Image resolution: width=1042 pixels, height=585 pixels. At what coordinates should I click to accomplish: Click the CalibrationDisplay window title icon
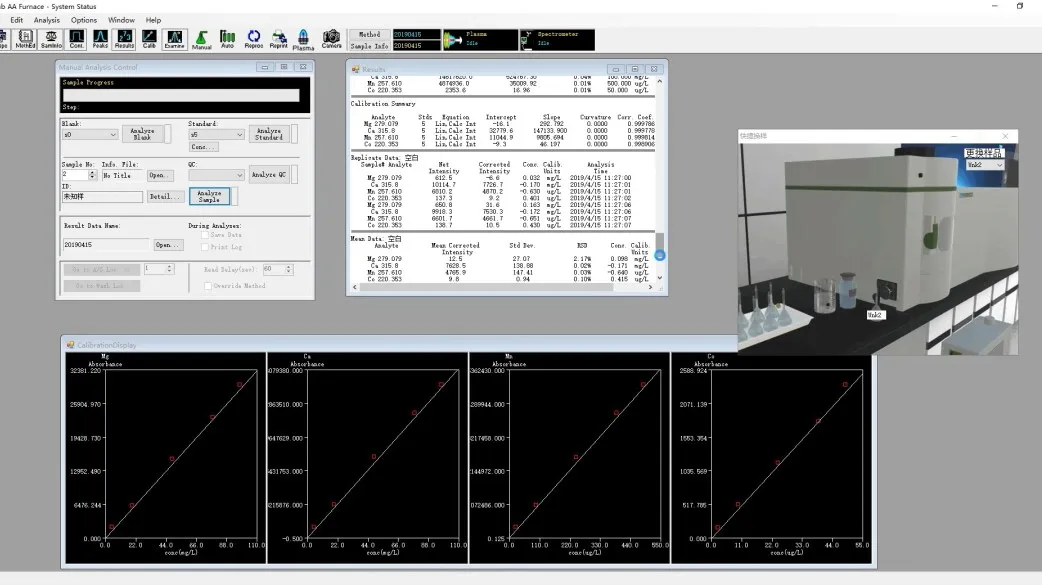click(70, 345)
